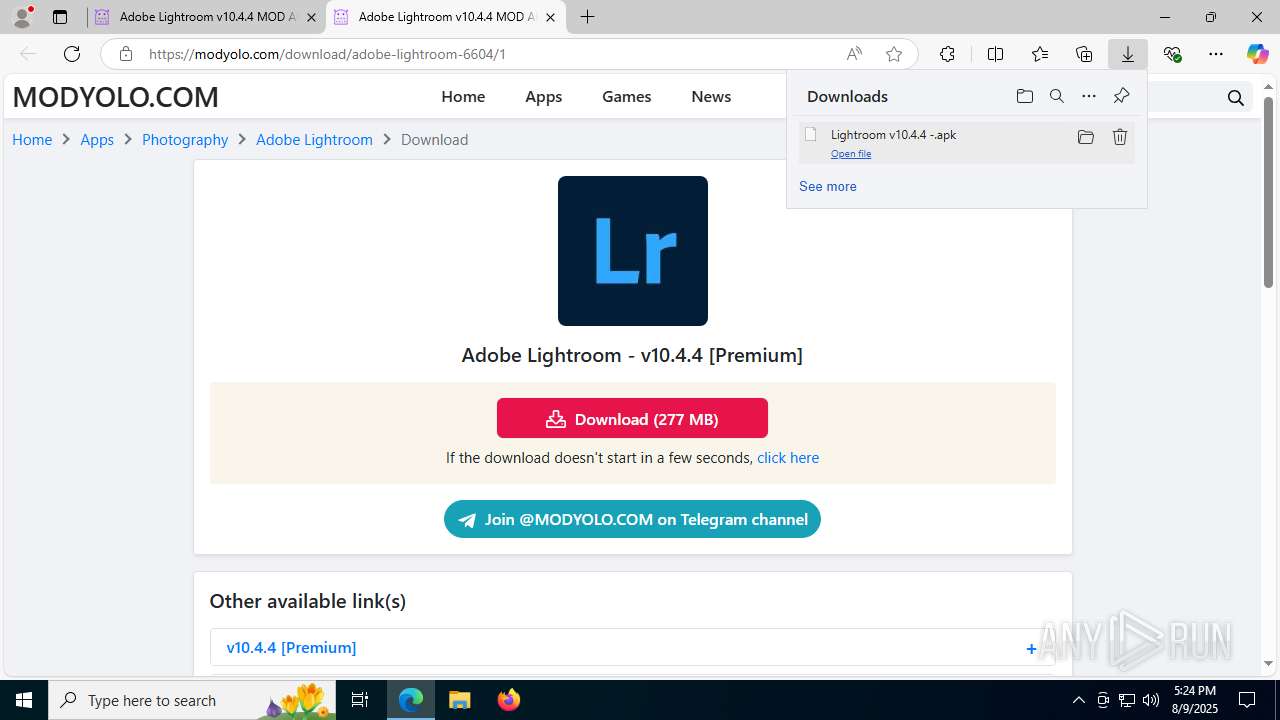Open Favorites list icon
This screenshot has width=1280, height=720.
(1040, 54)
